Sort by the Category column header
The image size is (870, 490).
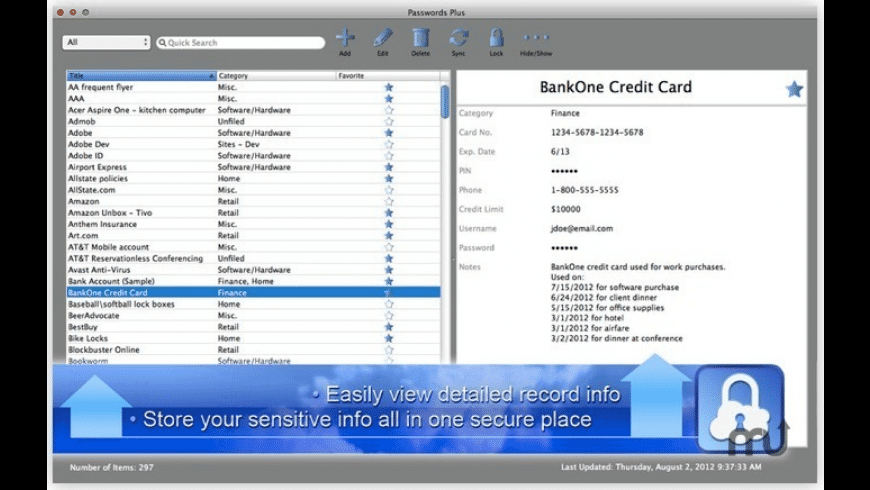point(276,75)
